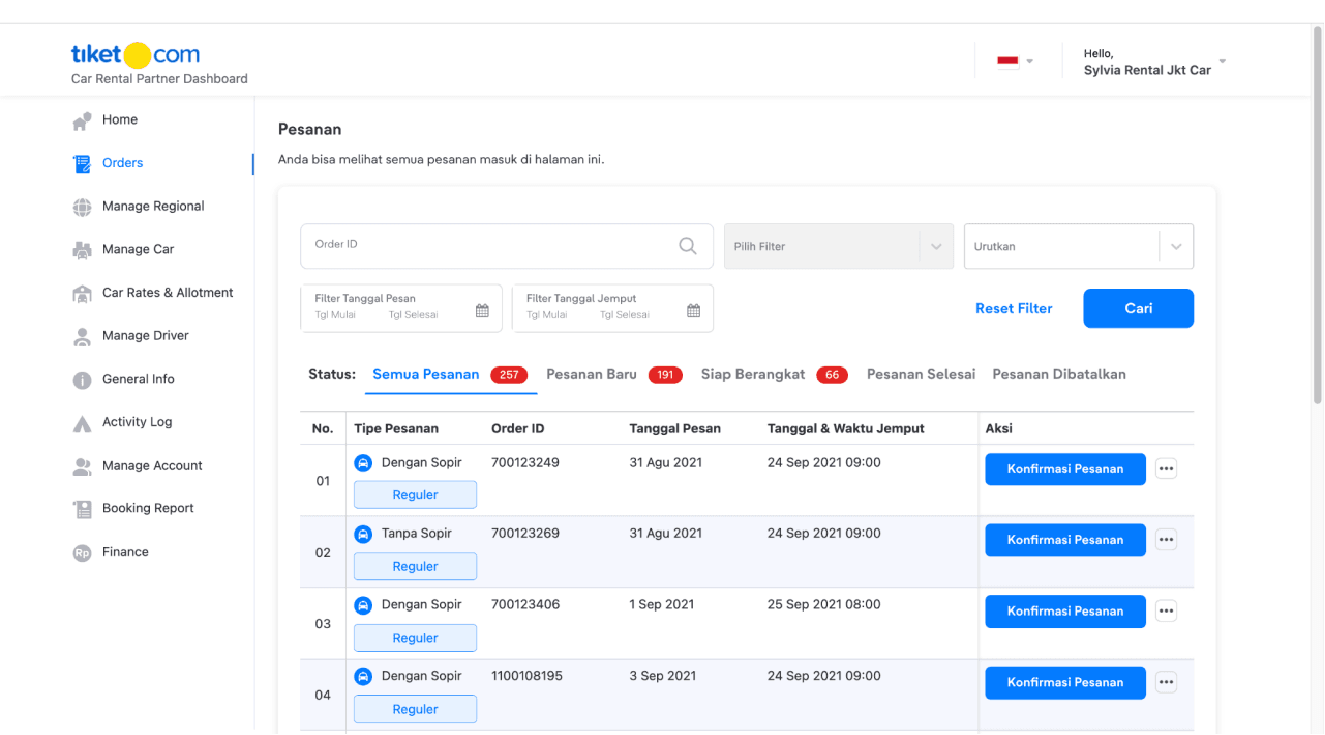Click the Reset Filter link
The image size is (1325, 735).
(x=1013, y=309)
